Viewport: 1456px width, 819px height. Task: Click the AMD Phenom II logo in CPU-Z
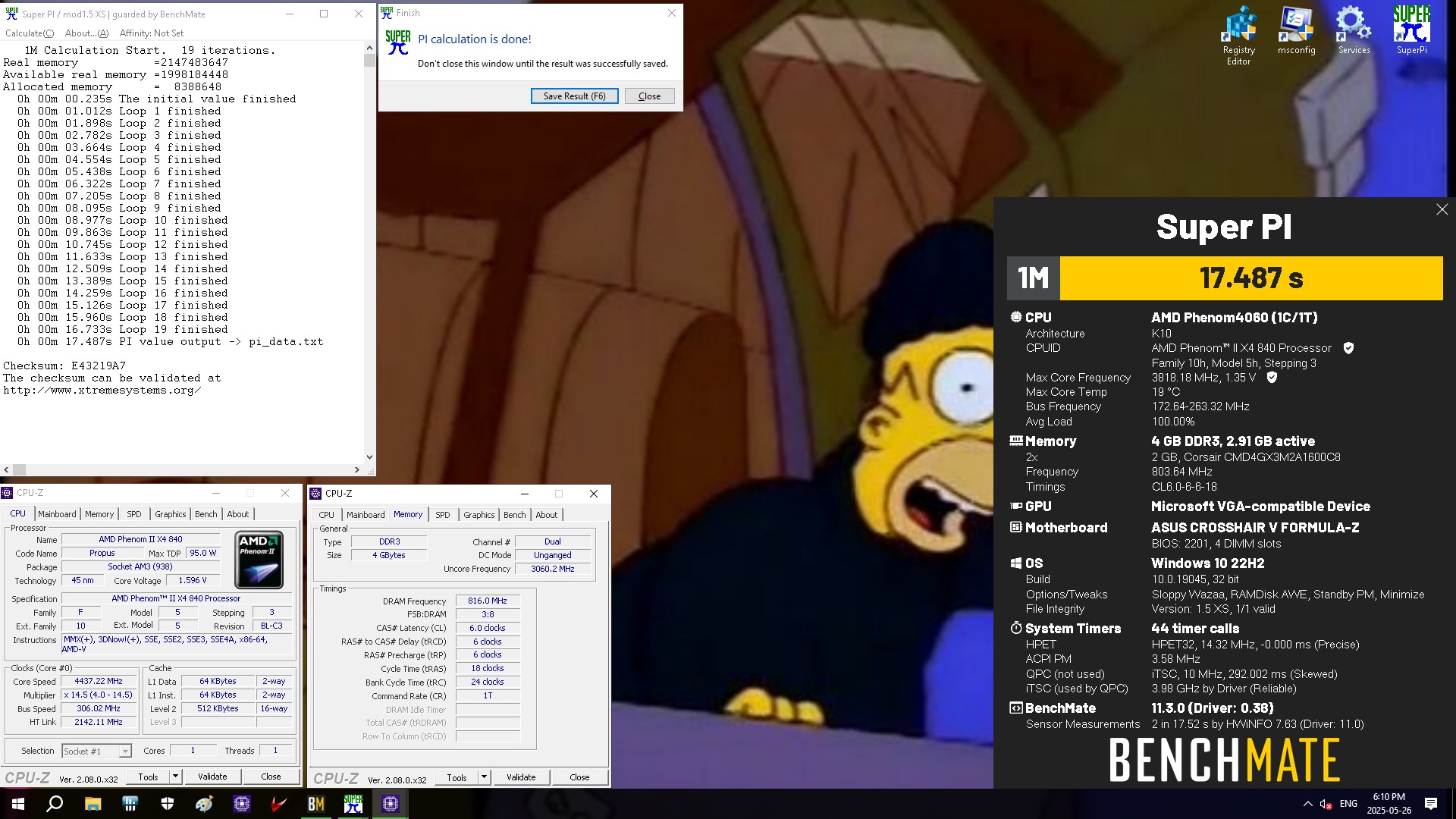pos(259,560)
